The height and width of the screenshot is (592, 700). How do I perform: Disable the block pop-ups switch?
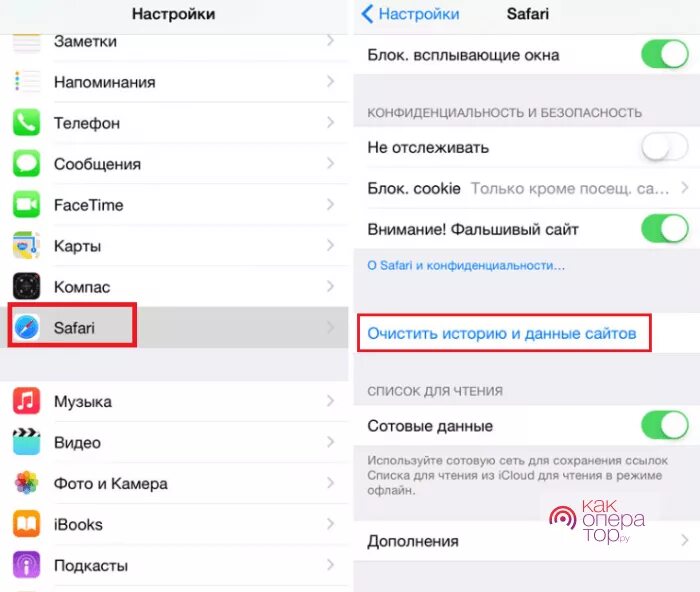(x=665, y=54)
